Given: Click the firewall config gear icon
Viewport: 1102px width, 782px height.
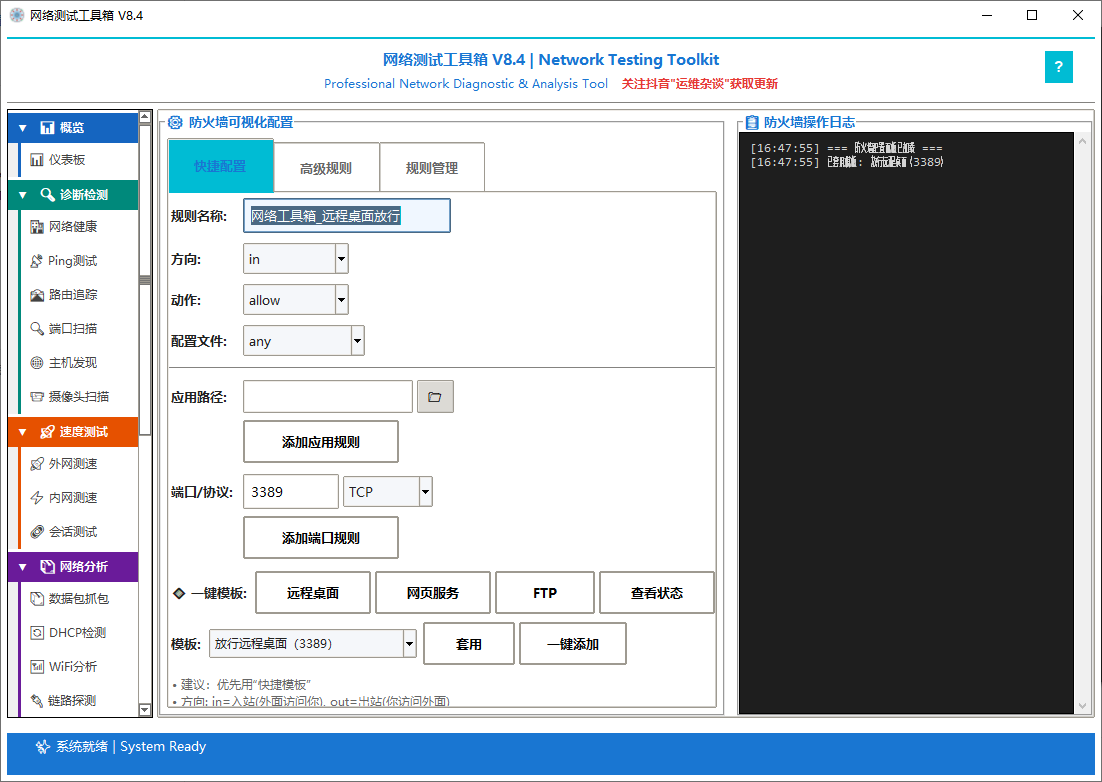Looking at the screenshot, I should point(175,123).
